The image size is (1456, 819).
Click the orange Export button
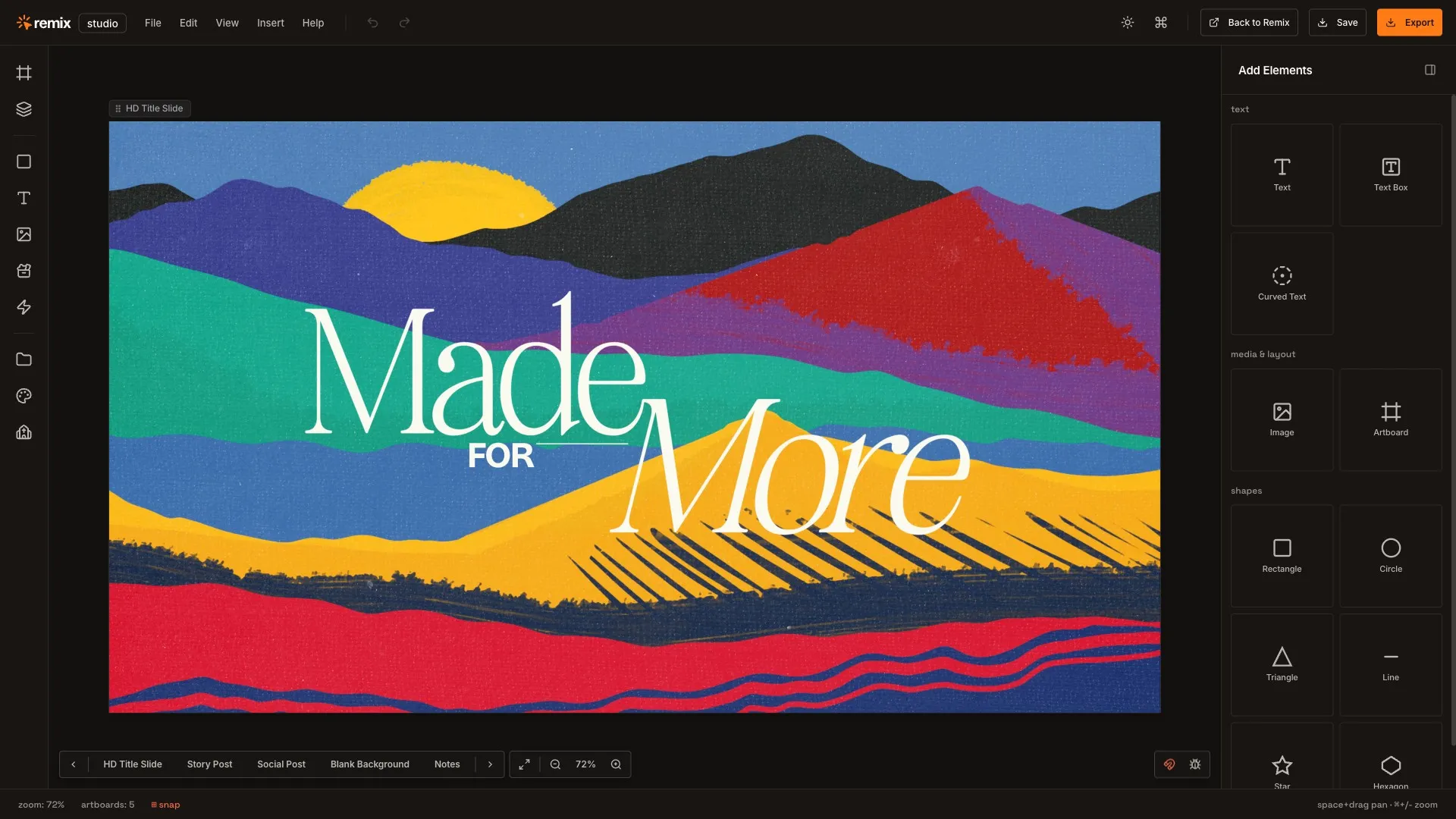[x=1410, y=23]
